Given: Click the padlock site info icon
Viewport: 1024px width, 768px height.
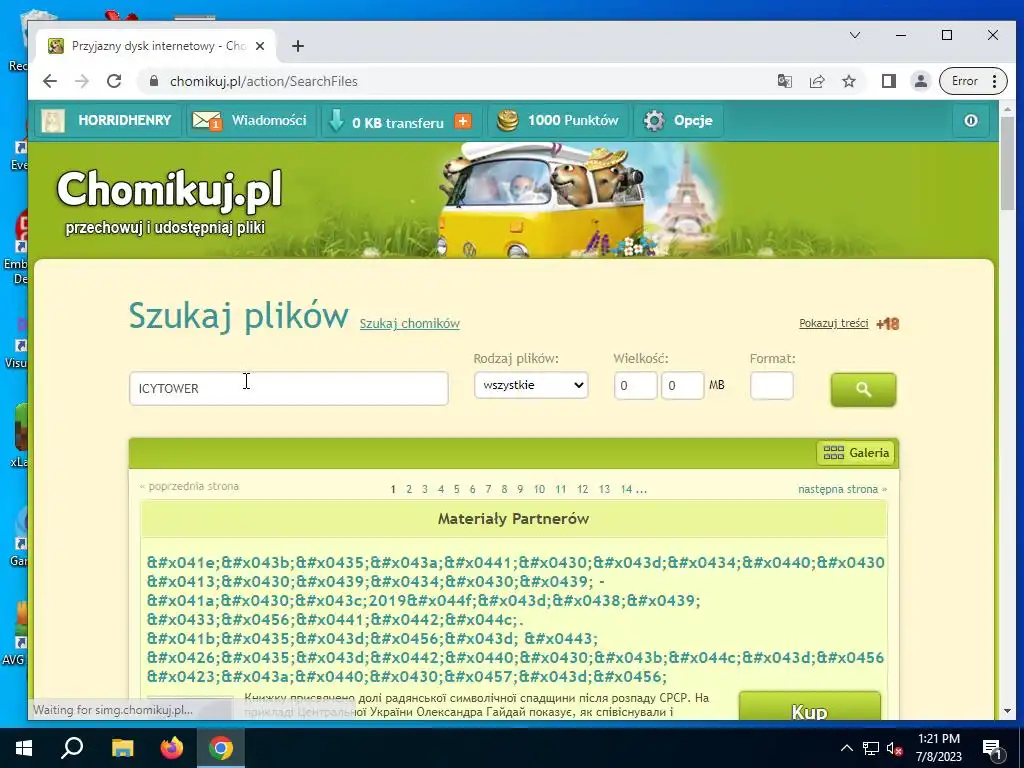Looking at the screenshot, I should [x=154, y=81].
